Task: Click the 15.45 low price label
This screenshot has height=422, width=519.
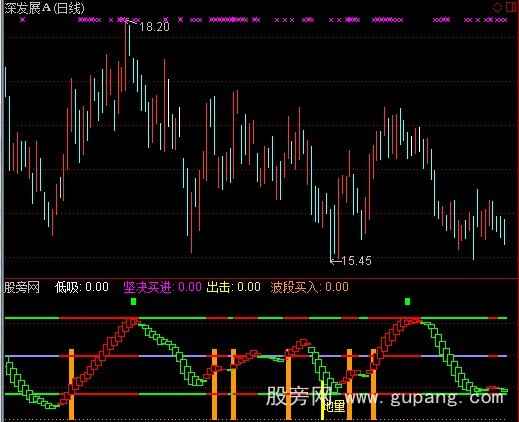Action: [356, 261]
